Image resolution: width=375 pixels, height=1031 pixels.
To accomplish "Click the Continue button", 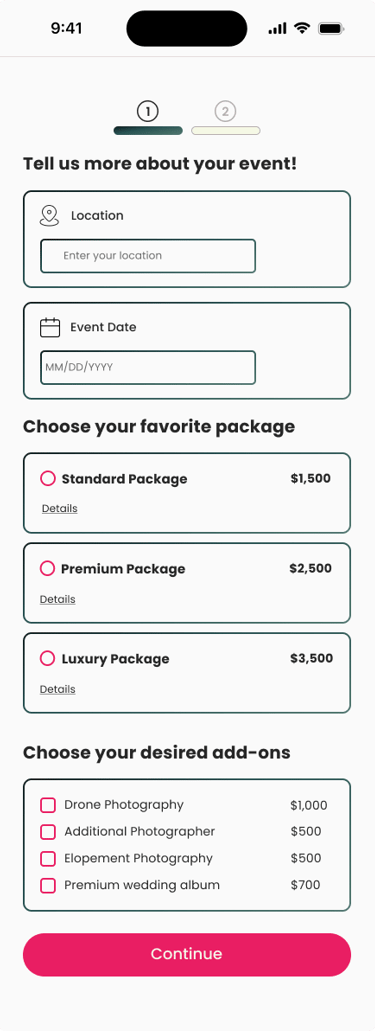I will [x=187, y=954].
